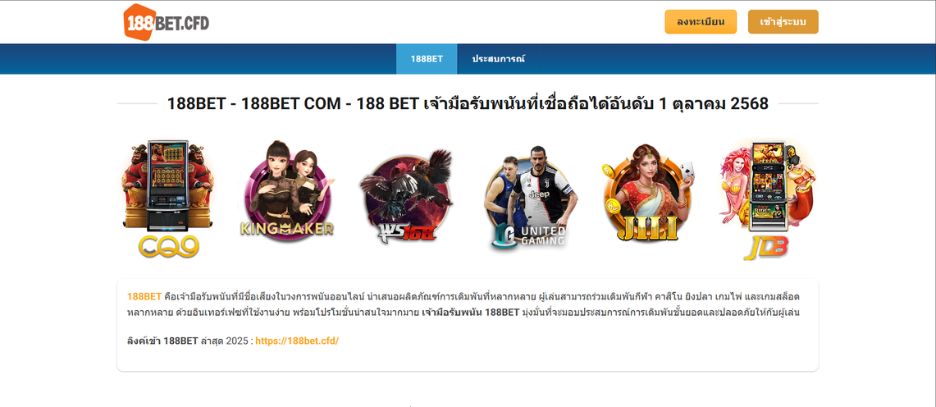
Task: Click the bold เจ้ามือรับพนัน 188BET text
Action: click(470, 312)
